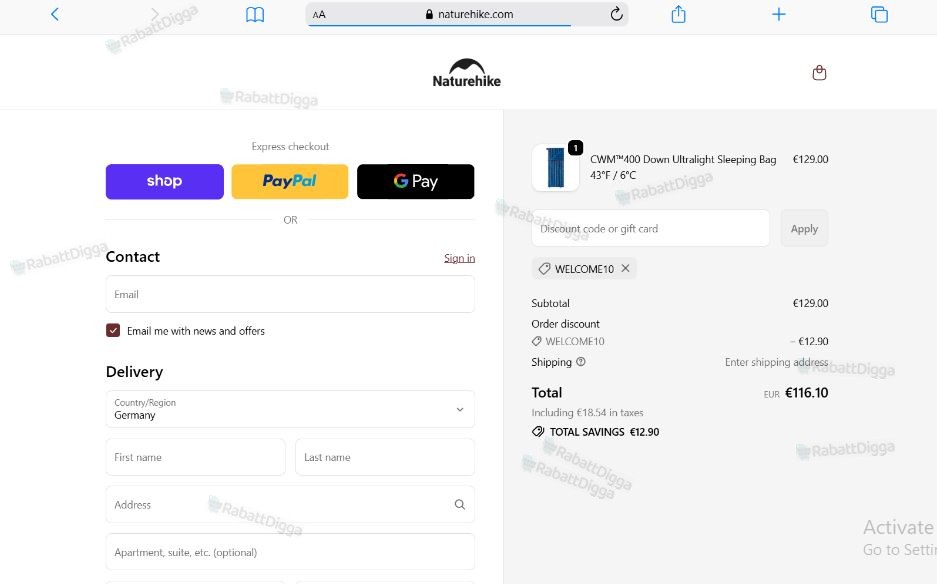Screen dimensions: 937x584
Task: Click the shipping info question mark
Action: (581, 362)
